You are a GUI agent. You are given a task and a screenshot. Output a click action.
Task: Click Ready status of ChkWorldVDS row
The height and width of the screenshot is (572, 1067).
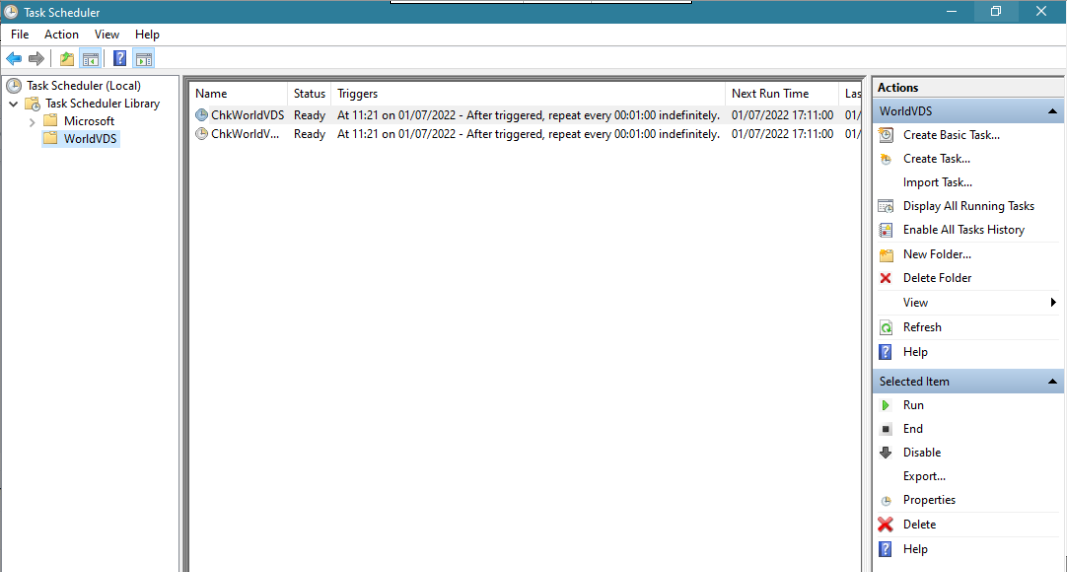pos(310,115)
